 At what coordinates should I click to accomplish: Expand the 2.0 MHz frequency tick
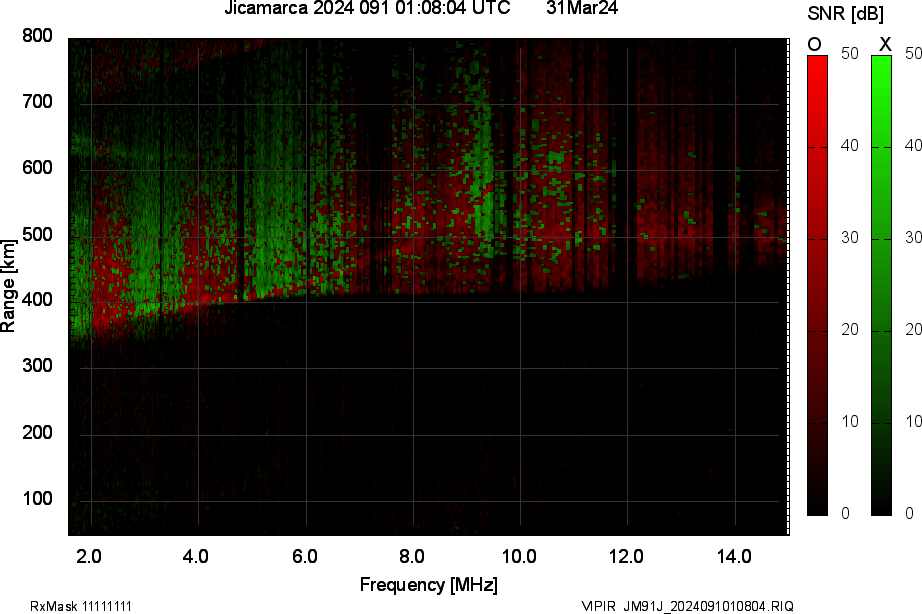tap(89, 554)
